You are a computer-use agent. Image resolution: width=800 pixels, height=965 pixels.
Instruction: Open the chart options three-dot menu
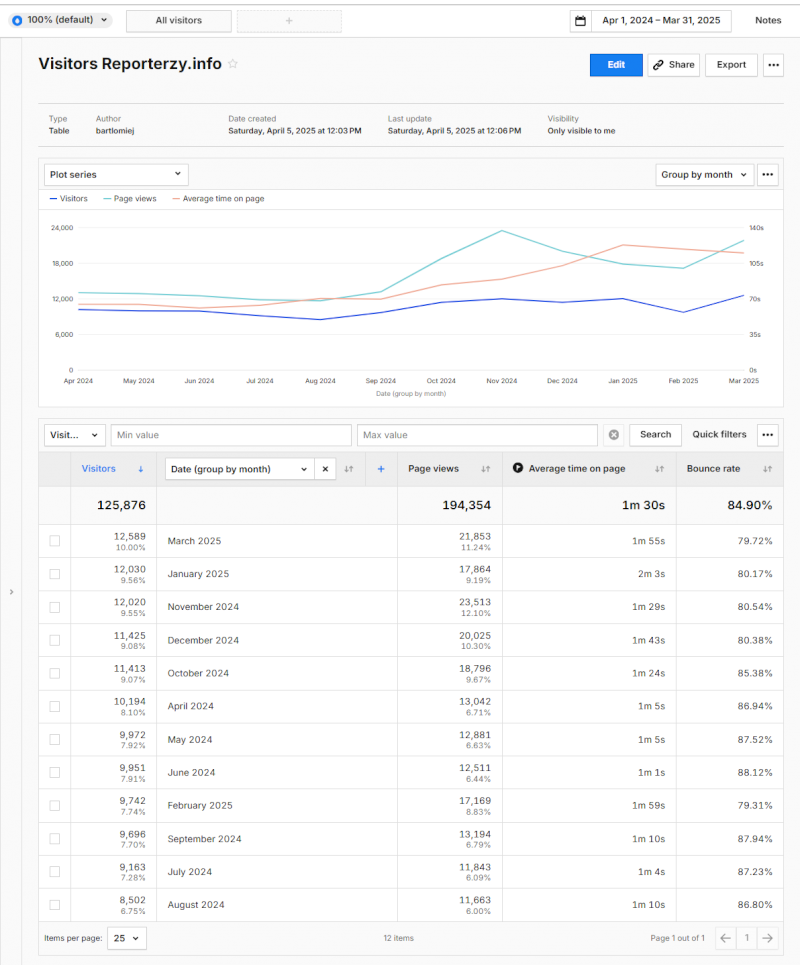click(x=768, y=175)
